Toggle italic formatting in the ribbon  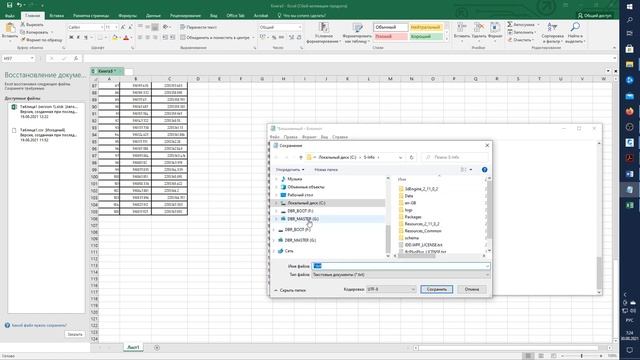(x=78, y=38)
